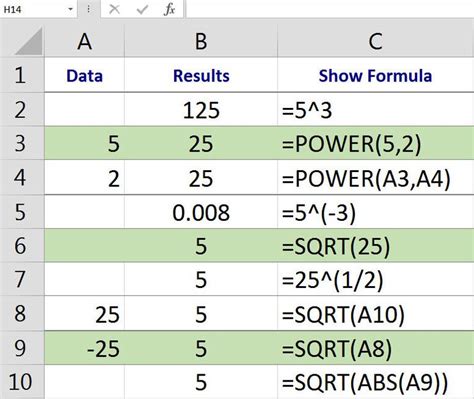Click the Insert Function fx icon

169,9
